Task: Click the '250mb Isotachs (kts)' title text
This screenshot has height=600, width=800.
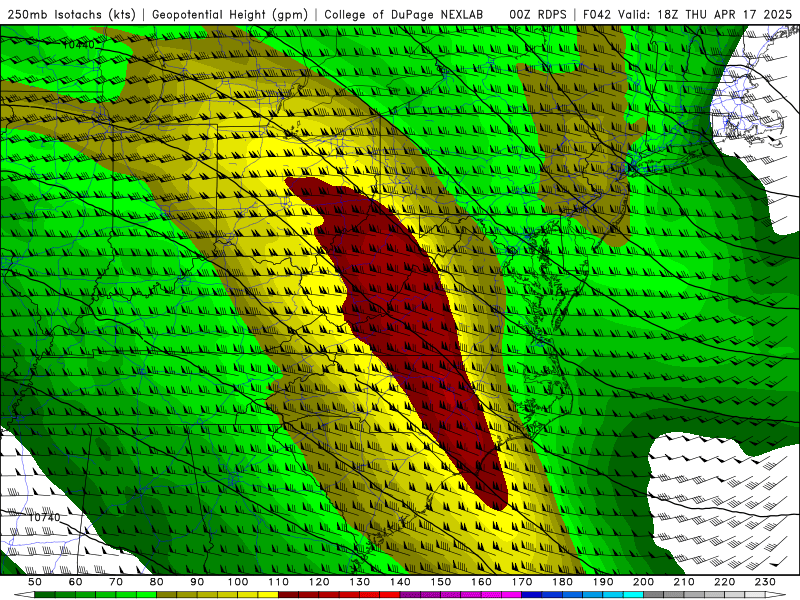Action: coord(72,15)
